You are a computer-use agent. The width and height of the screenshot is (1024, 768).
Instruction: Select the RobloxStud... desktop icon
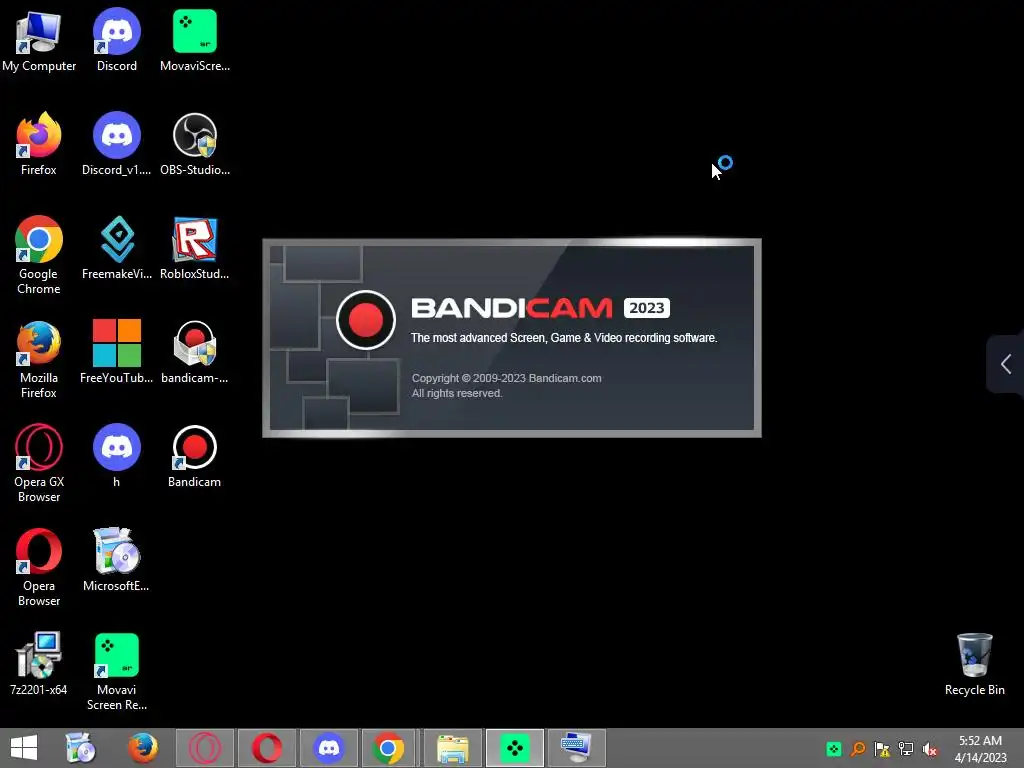click(195, 248)
